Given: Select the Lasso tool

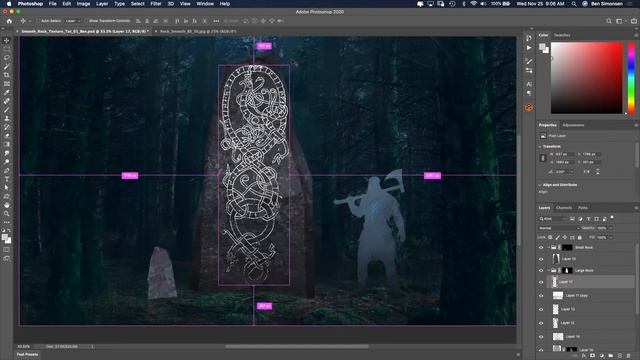Looking at the screenshot, I should click(x=7, y=58).
